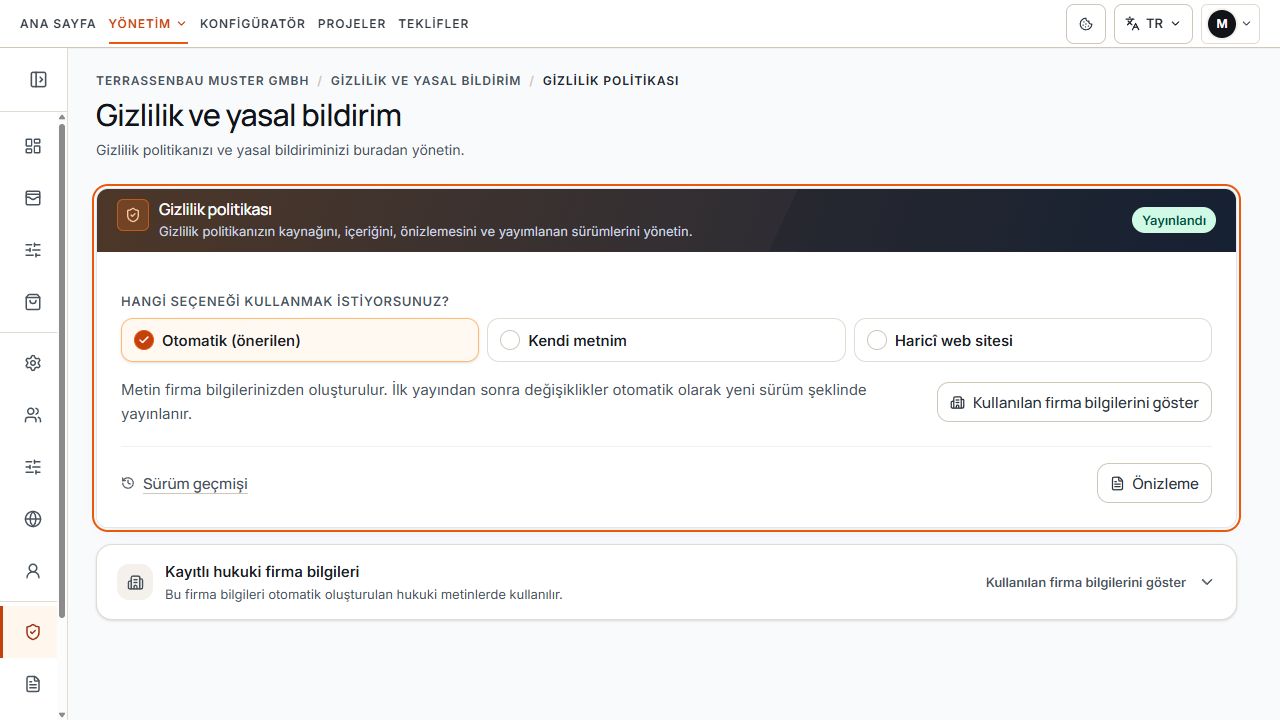The height and width of the screenshot is (720, 1280).
Task: Open the single person icon in sidebar
Action: click(33, 571)
